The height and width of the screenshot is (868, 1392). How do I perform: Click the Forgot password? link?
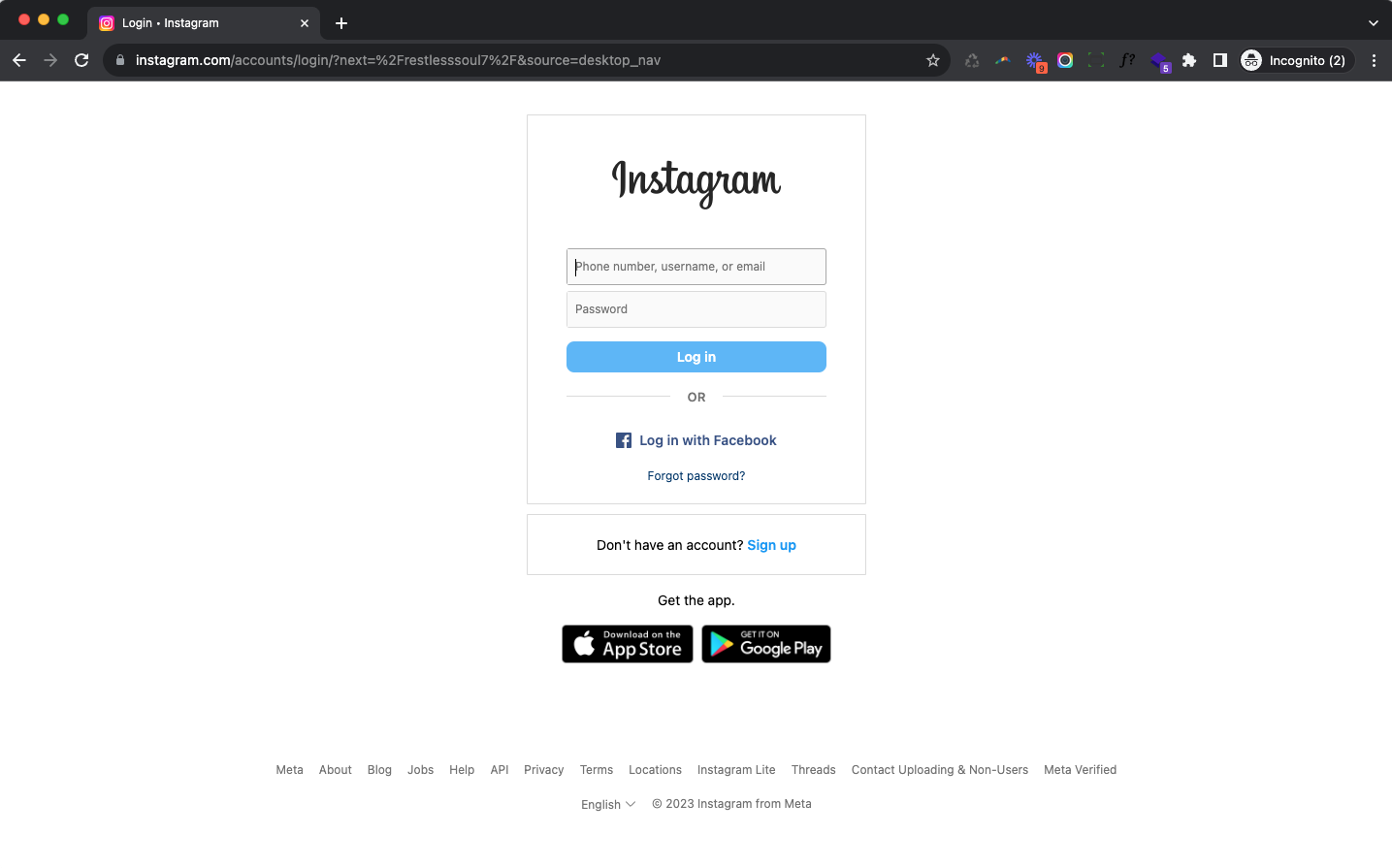pos(696,476)
